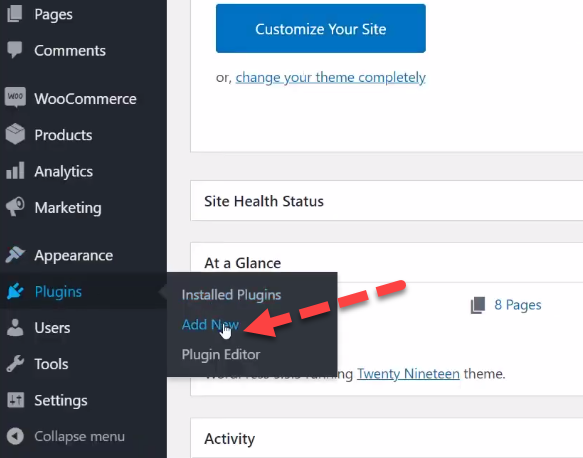Toggle the Activity panel header
This screenshot has width=583, height=458.
pyautogui.click(x=386, y=438)
